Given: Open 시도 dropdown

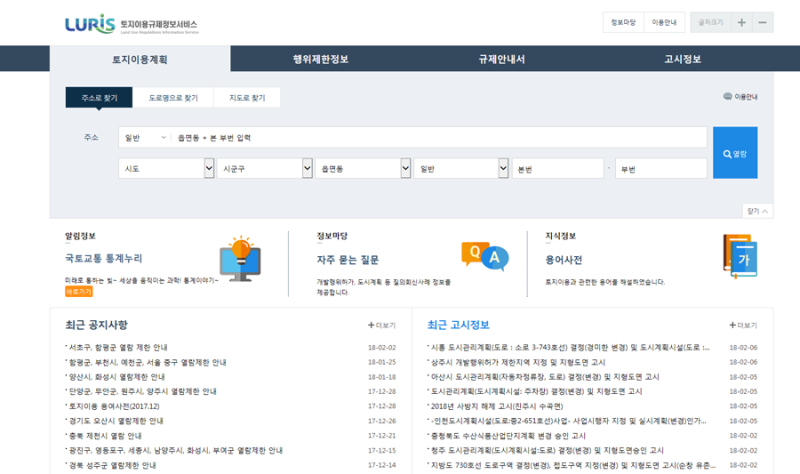Looking at the screenshot, I should (x=166, y=168).
